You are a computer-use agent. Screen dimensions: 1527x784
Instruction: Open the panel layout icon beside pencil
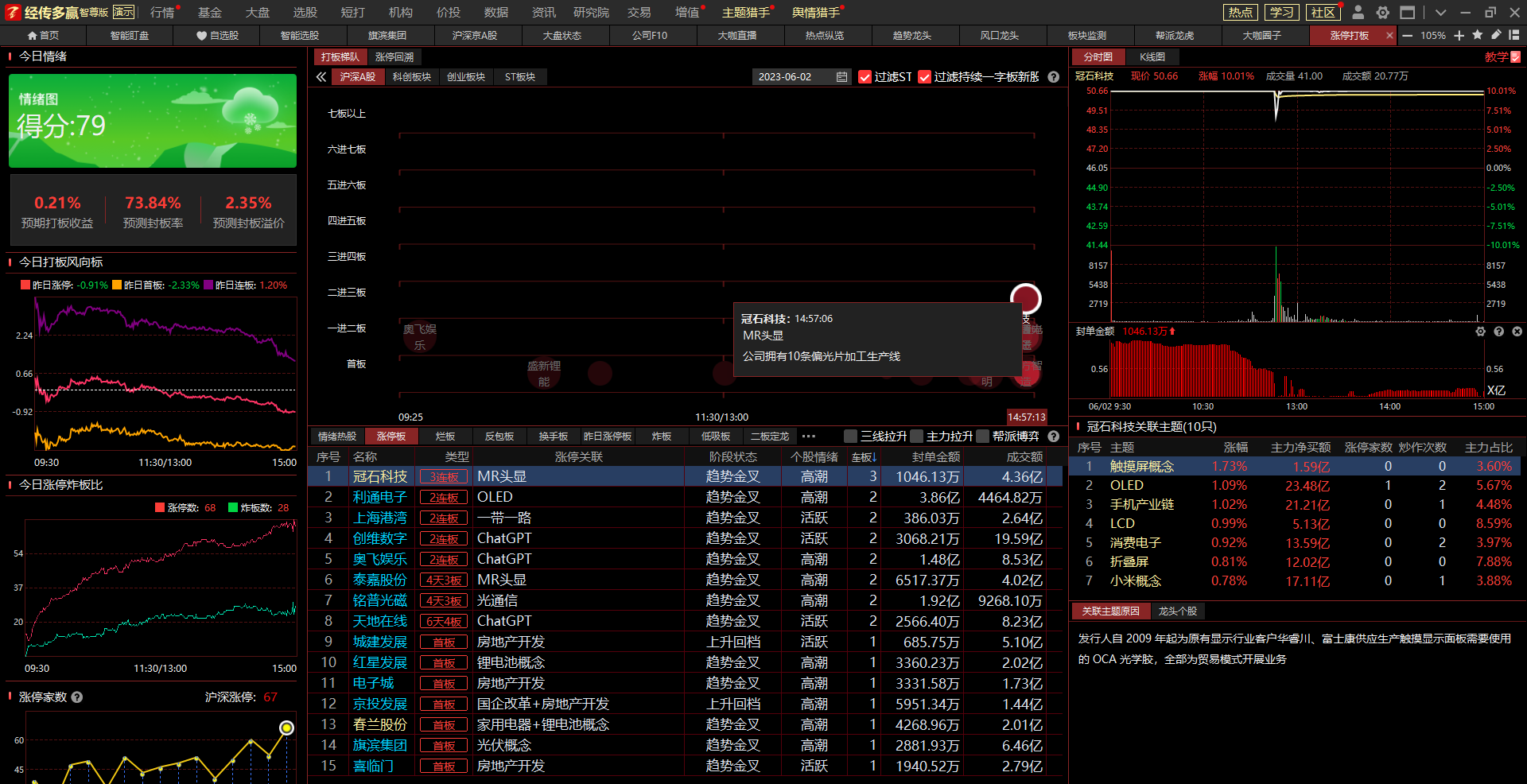tap(1513, 35)
